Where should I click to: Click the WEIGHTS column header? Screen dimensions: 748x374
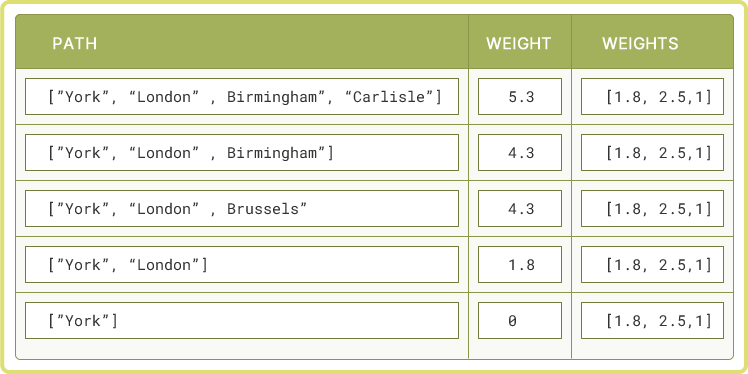(640, 43)
